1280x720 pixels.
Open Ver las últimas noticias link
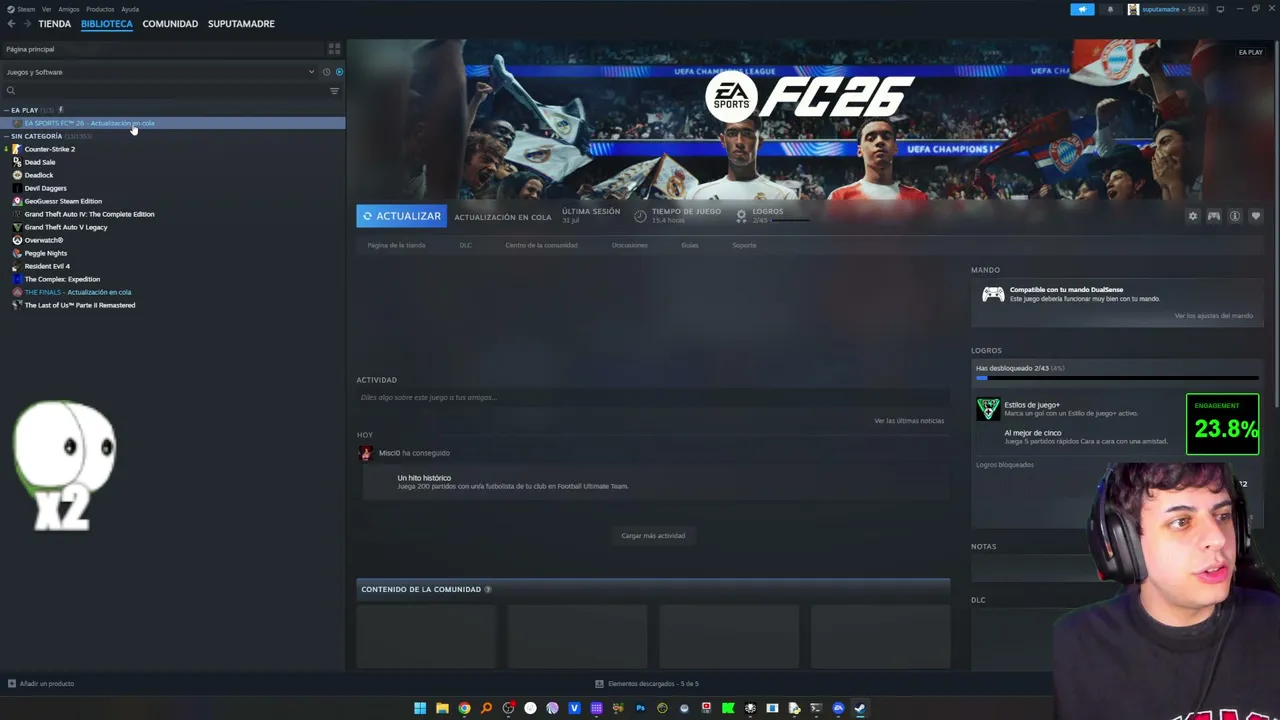pos(909,421)
